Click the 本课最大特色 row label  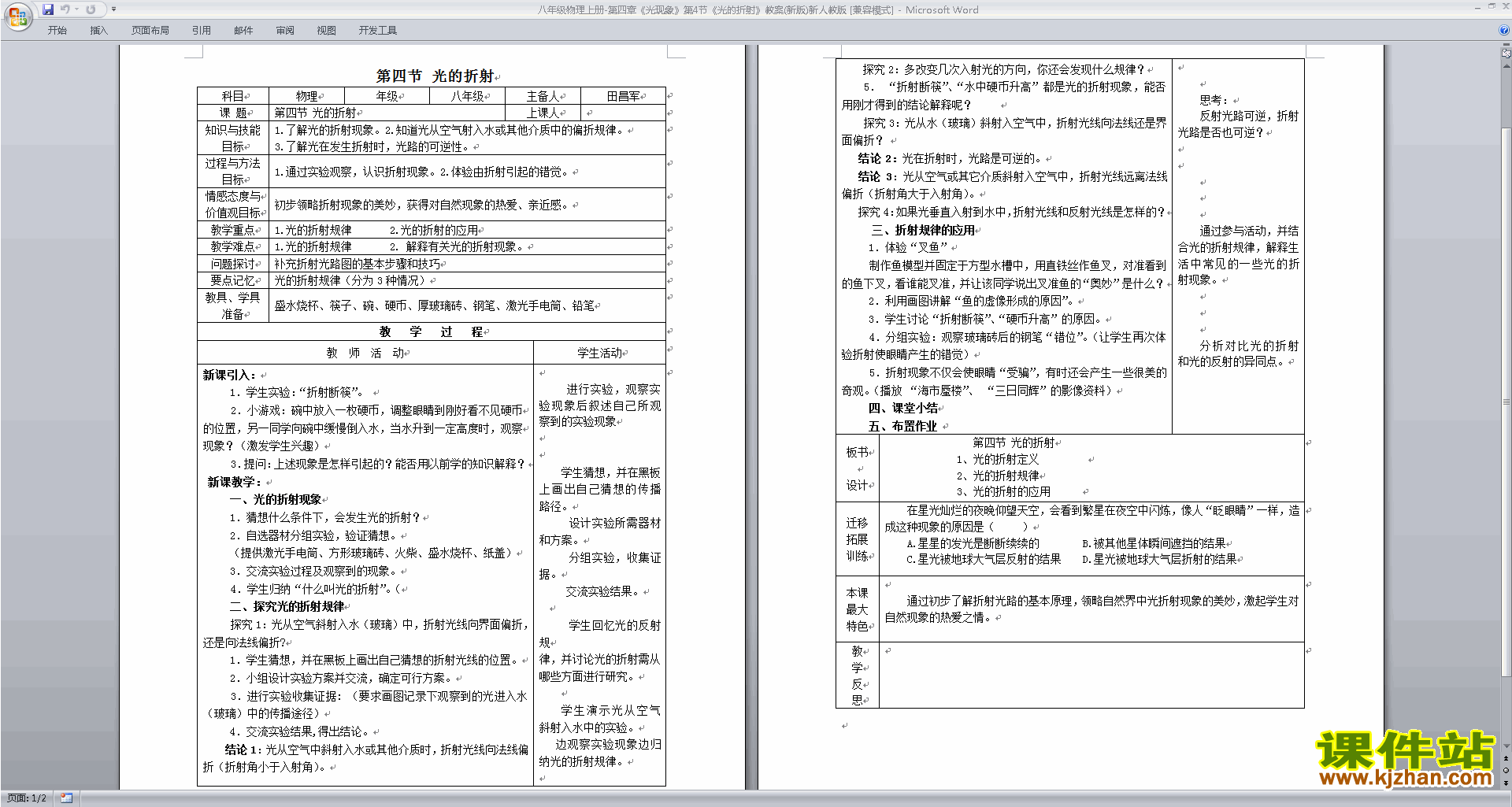(857, 609)
